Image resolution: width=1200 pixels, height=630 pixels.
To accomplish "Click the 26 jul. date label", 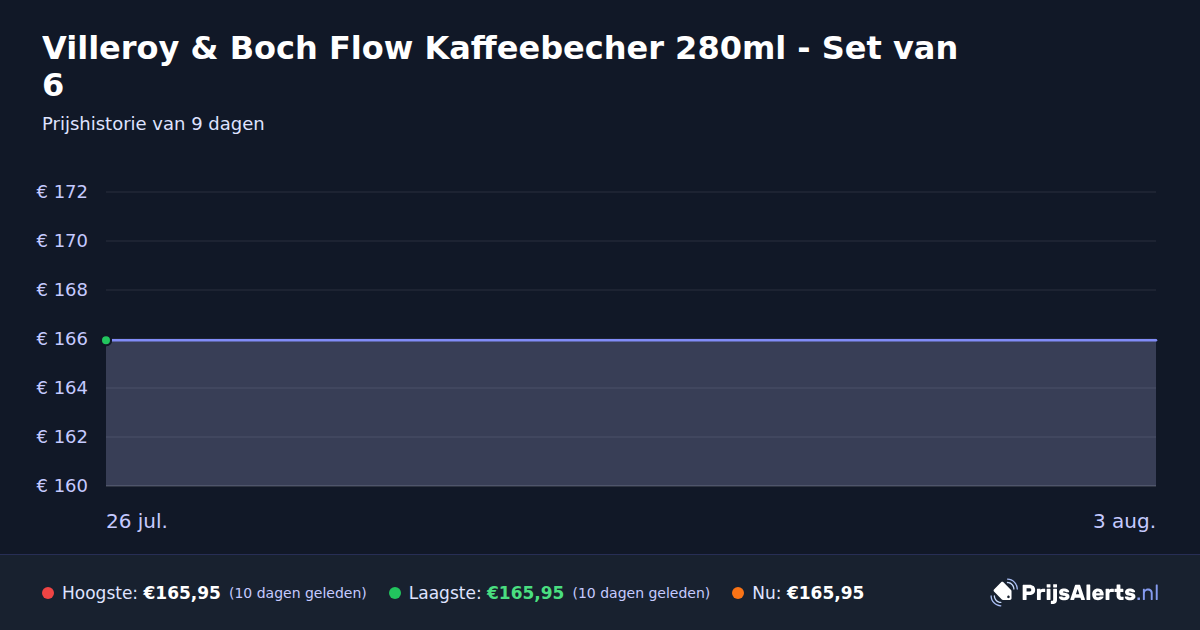I will click(x=137, y=521).
